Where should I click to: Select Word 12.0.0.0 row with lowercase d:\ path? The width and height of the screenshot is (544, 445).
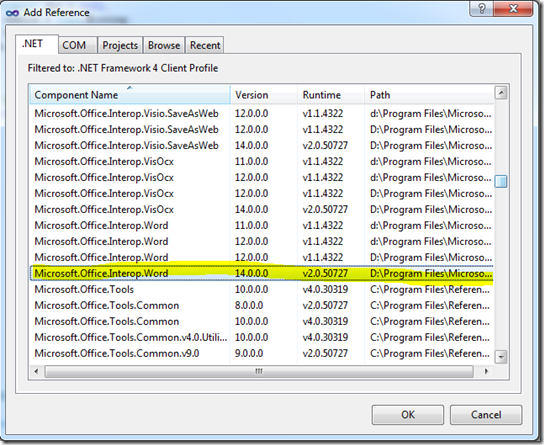click(262, 241)
